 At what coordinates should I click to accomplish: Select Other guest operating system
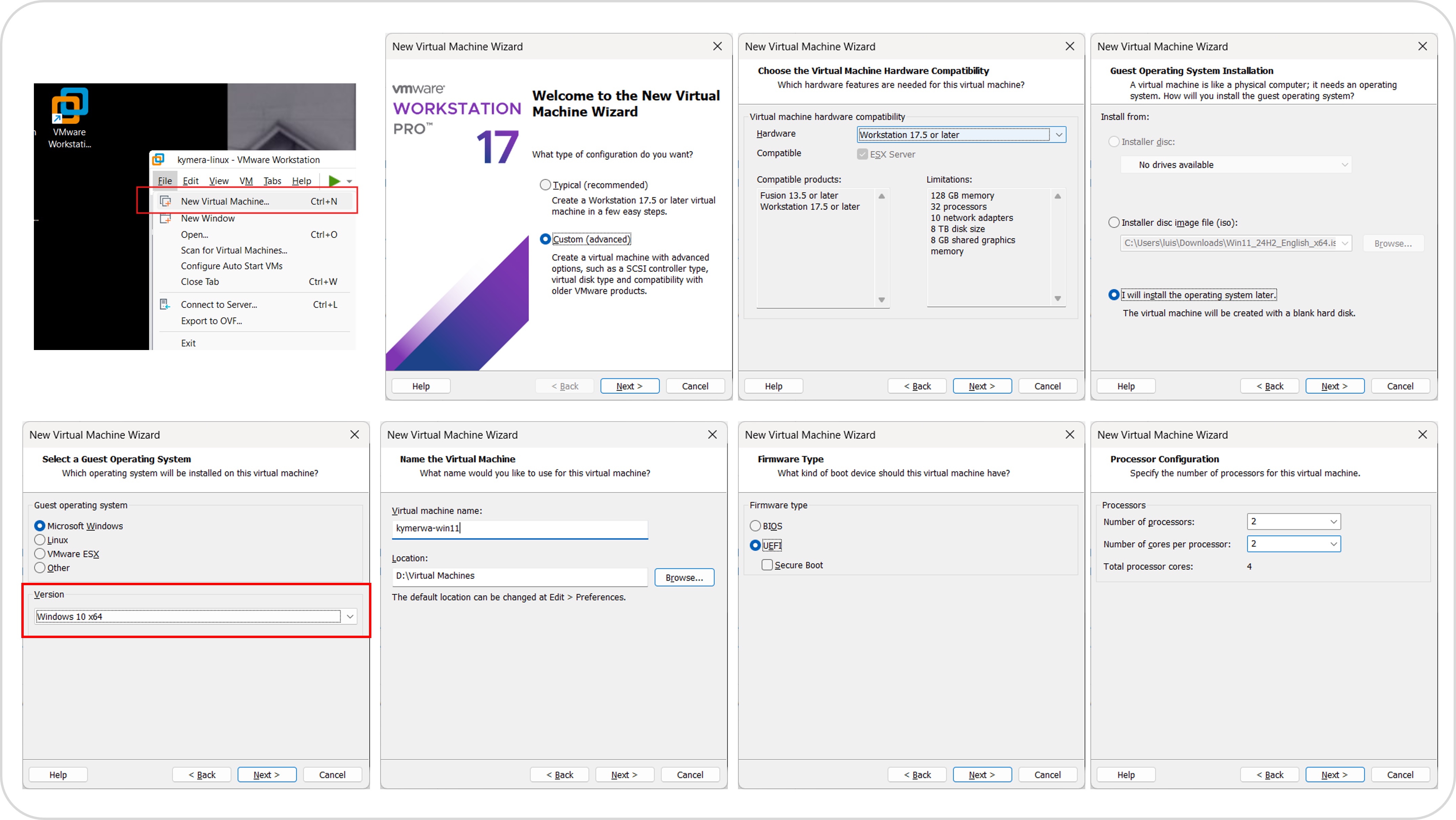[40, 568]
